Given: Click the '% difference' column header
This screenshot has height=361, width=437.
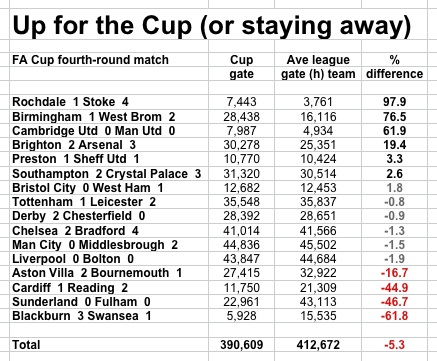Looking at the screenshot, I should pos(394,67).
